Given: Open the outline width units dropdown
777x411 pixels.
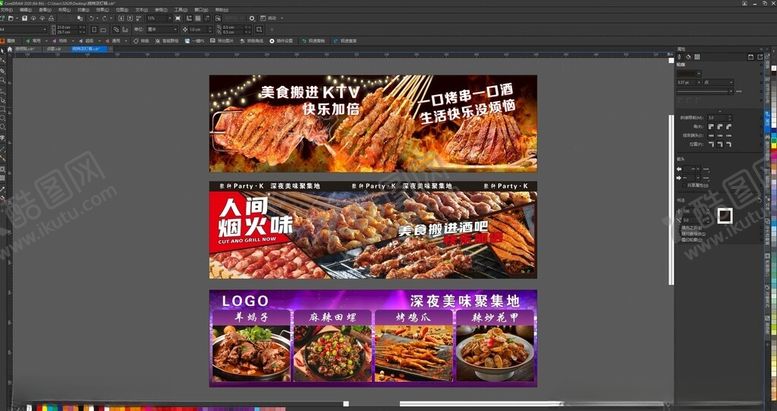Looking at the screenshot, I should click(719, 82).
